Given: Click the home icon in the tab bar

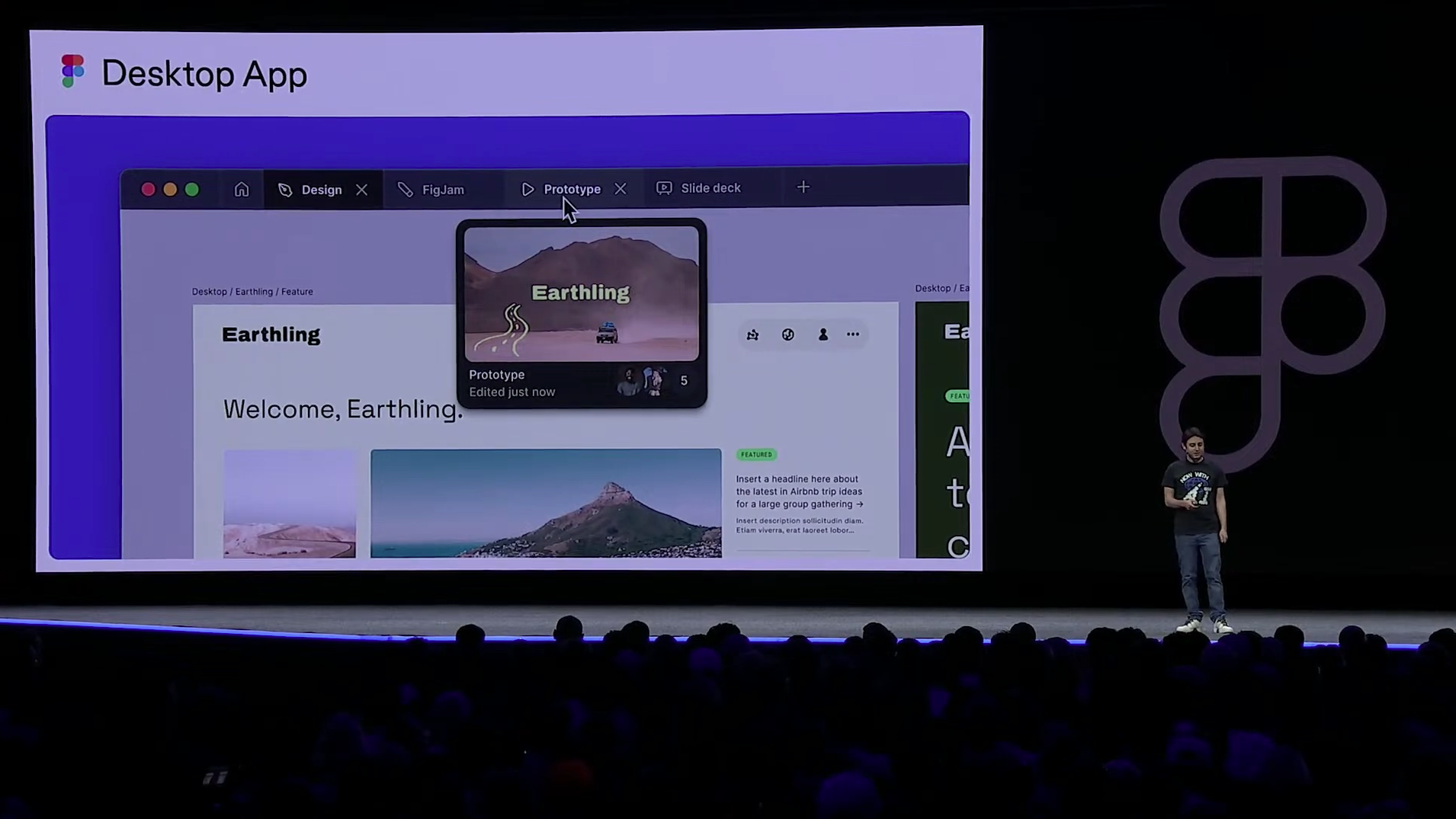Looking at the screenshot, I should point(242,190).
